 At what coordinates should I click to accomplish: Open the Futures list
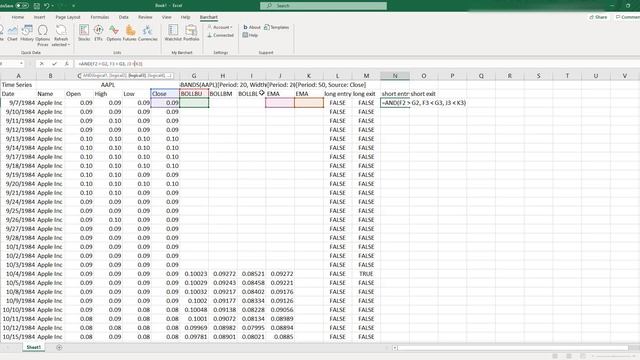[x=130, y=33]
